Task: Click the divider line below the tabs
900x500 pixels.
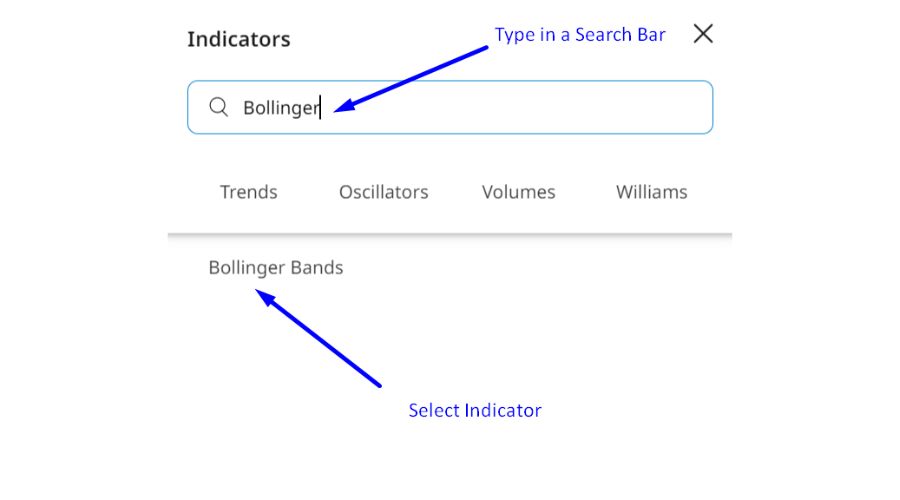Action: [450, 235]
